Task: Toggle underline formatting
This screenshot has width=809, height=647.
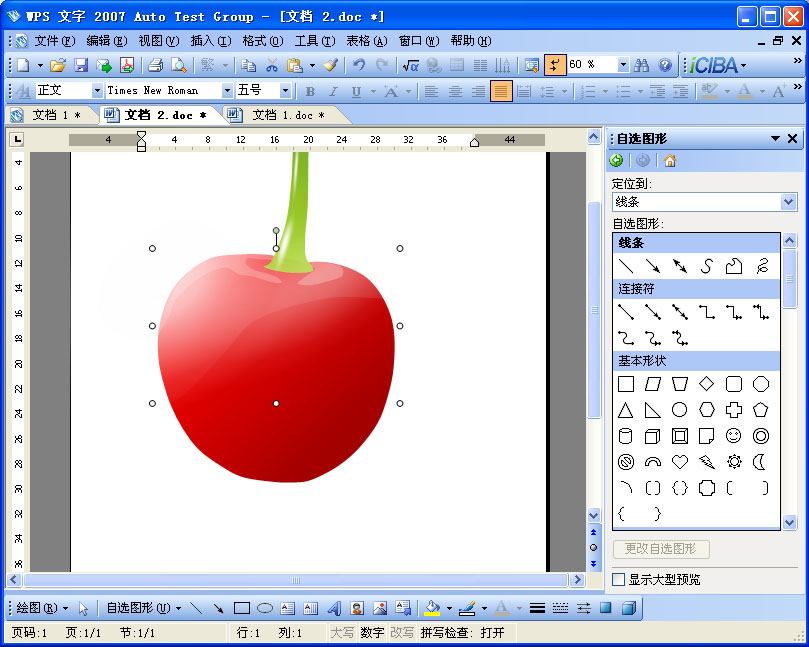Action: (x=357, y=90)
